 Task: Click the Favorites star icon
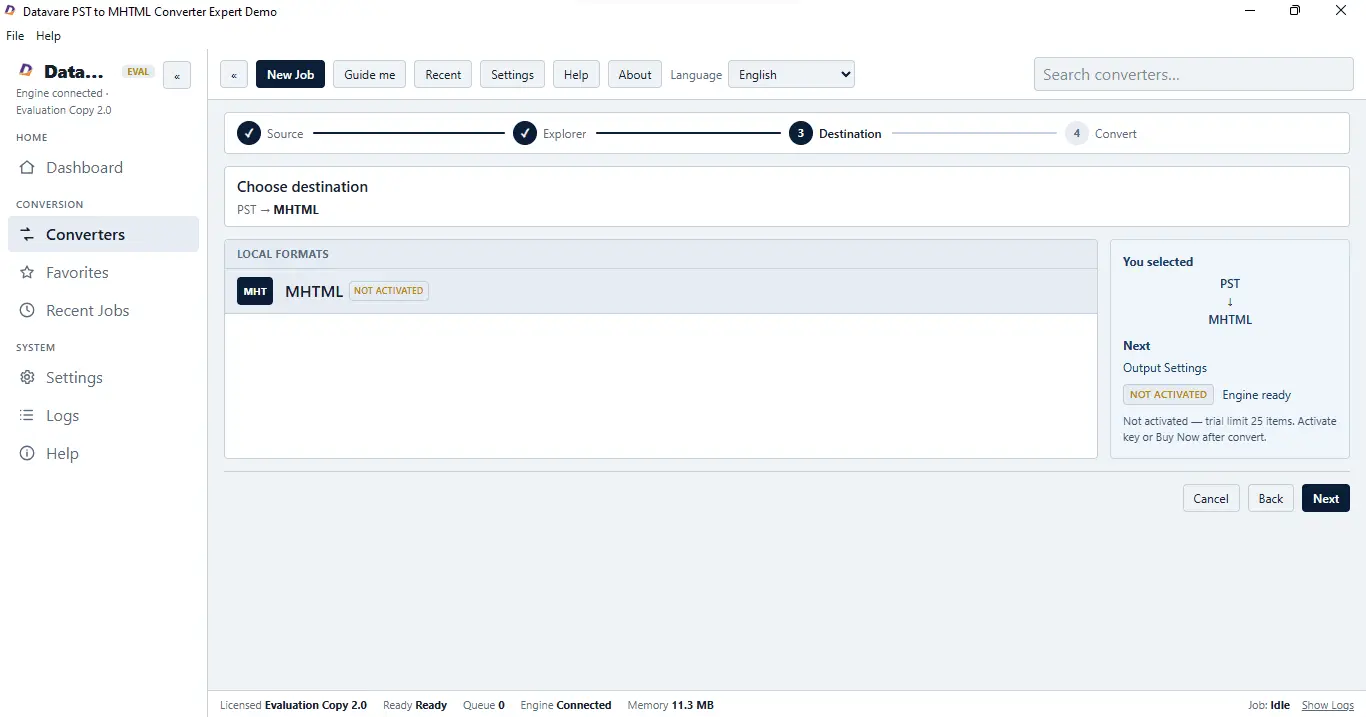click(27, 273)
